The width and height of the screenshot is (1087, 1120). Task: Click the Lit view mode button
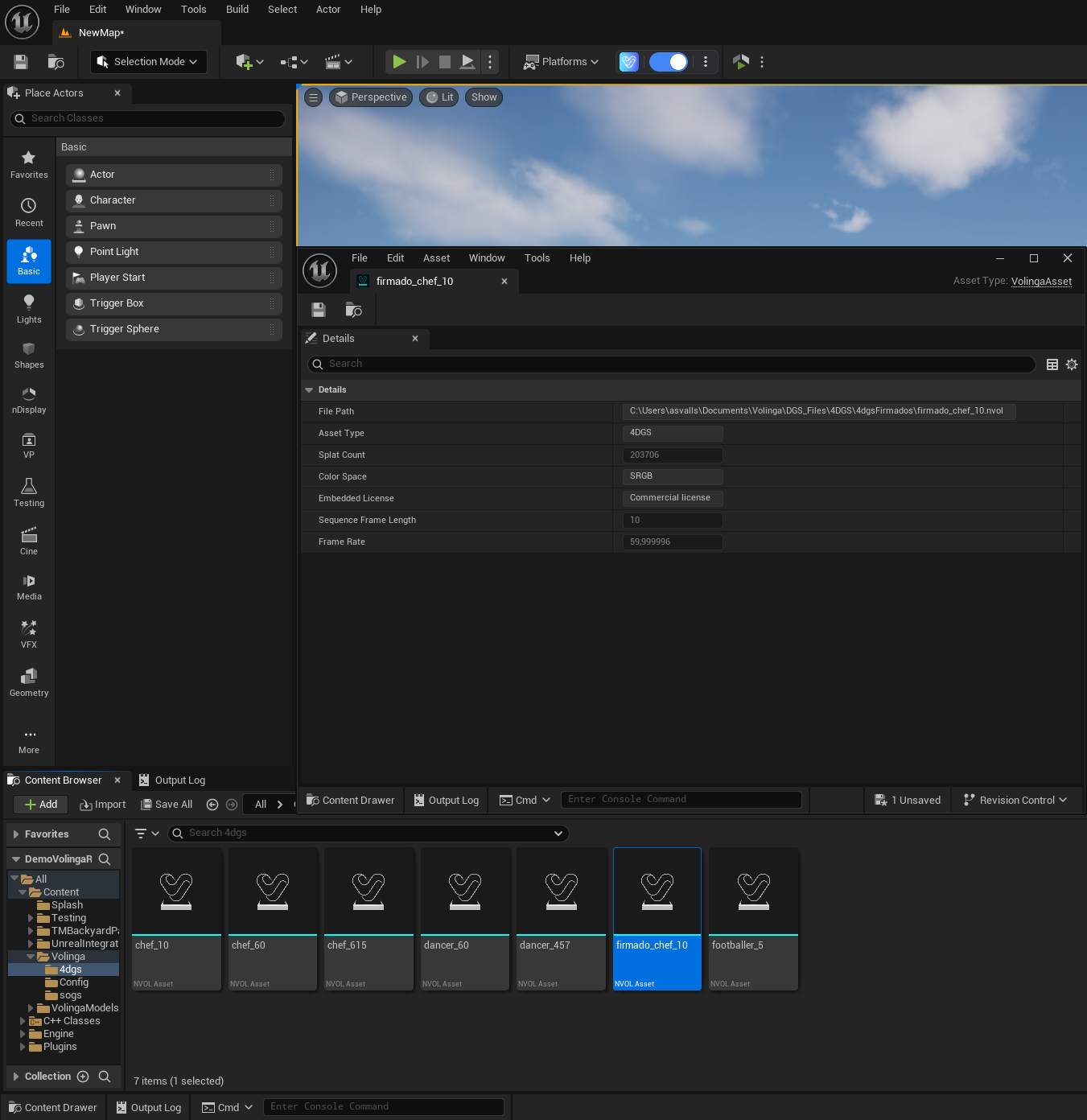[439, 97]
